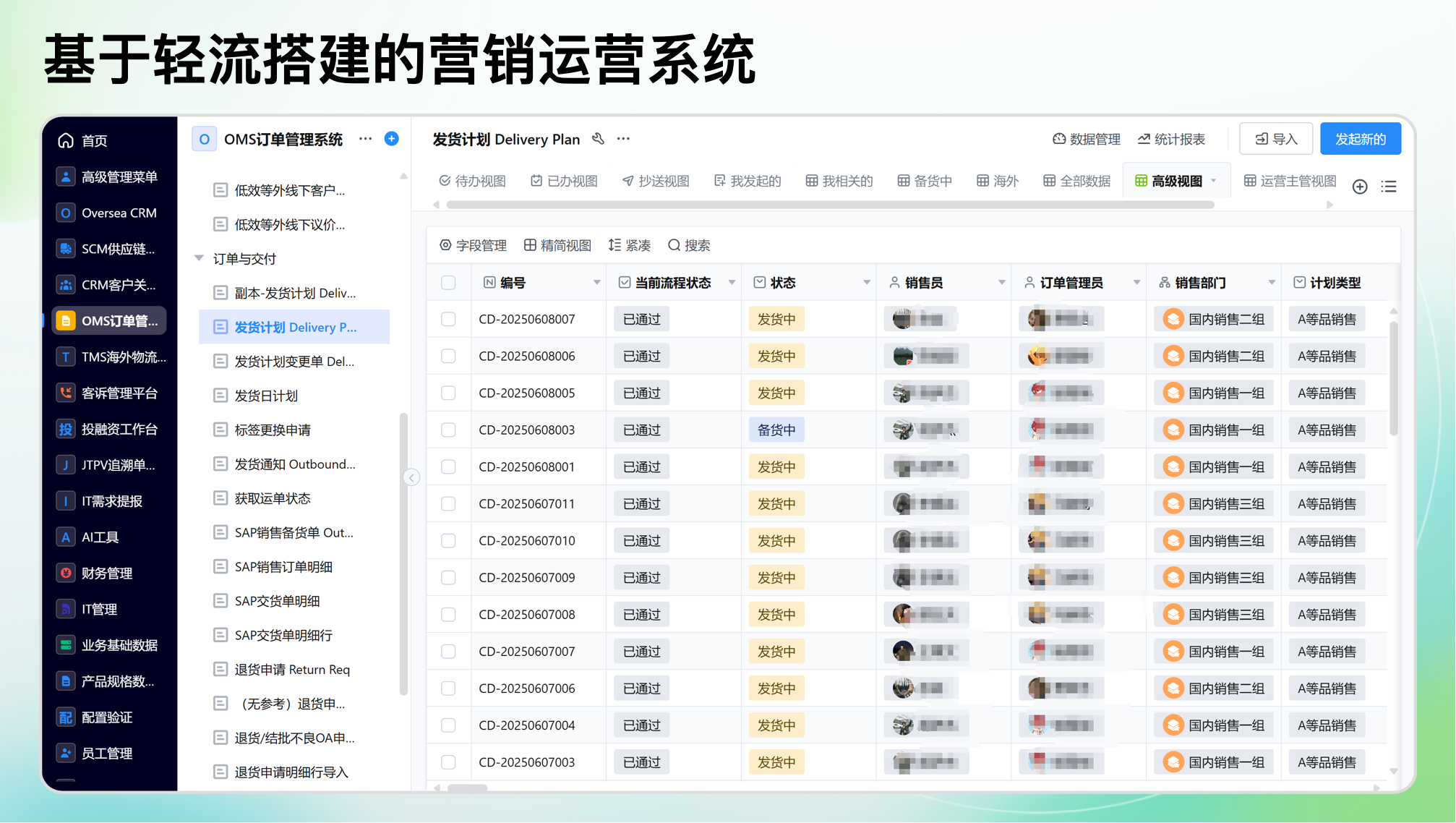Open the 销售部门 column dropdown arrow
This screenshot has height=823, width=1456.
coord(1272,283)
